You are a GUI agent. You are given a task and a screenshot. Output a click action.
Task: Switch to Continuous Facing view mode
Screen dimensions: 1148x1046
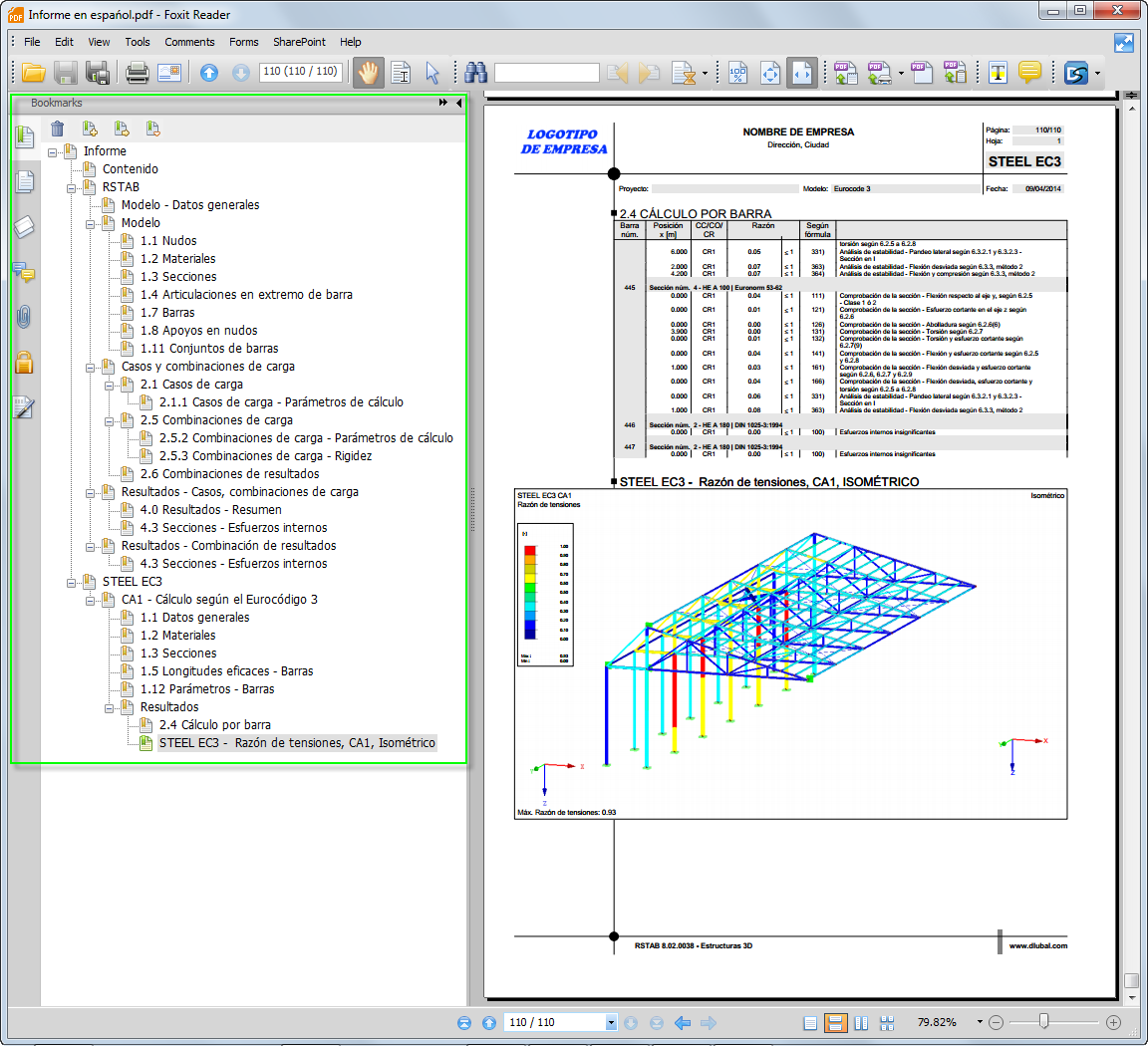pos(887,1022)
